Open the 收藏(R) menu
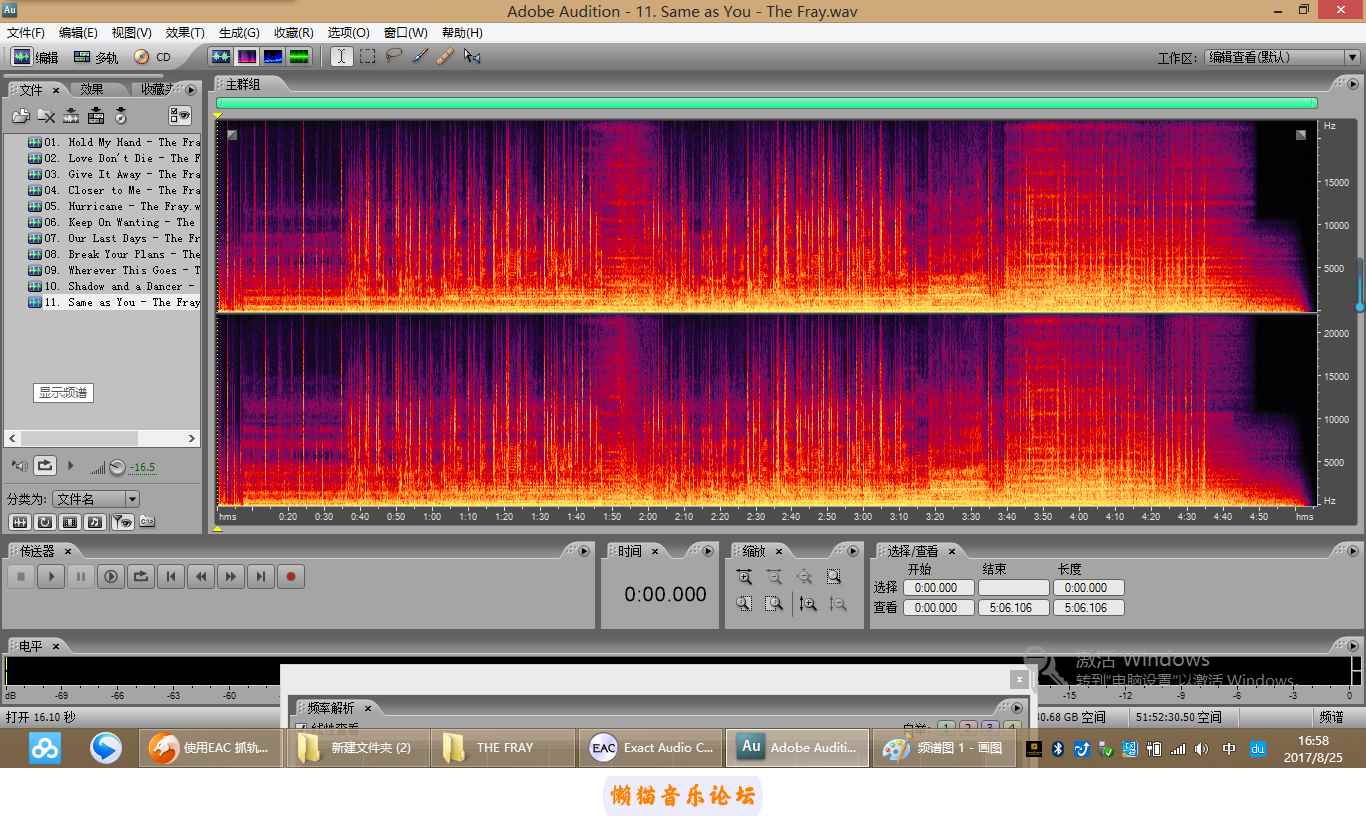The image size is (1366, 816). (x=293, y=33)
